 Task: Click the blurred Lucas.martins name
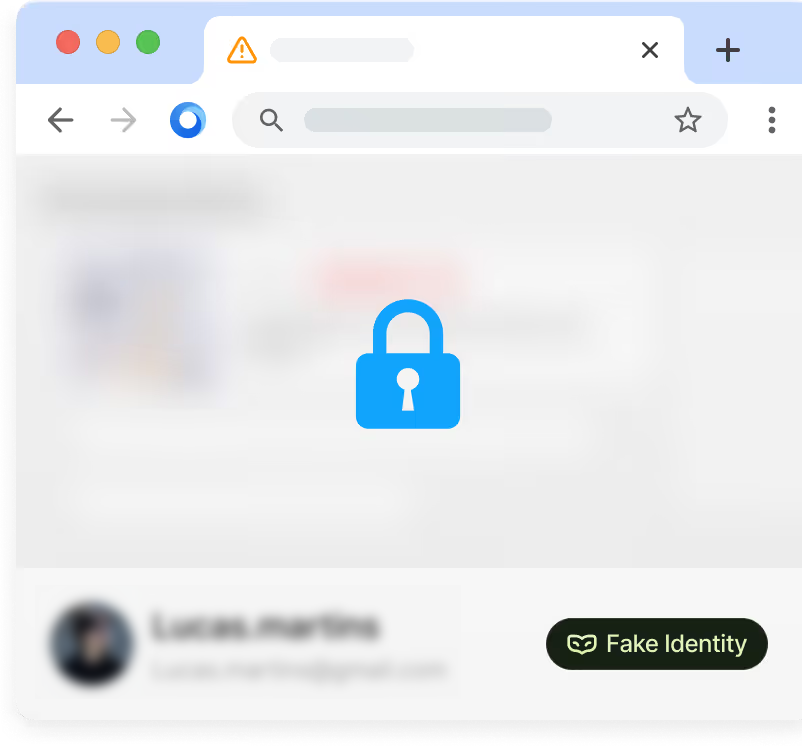[x=265, y=626]
